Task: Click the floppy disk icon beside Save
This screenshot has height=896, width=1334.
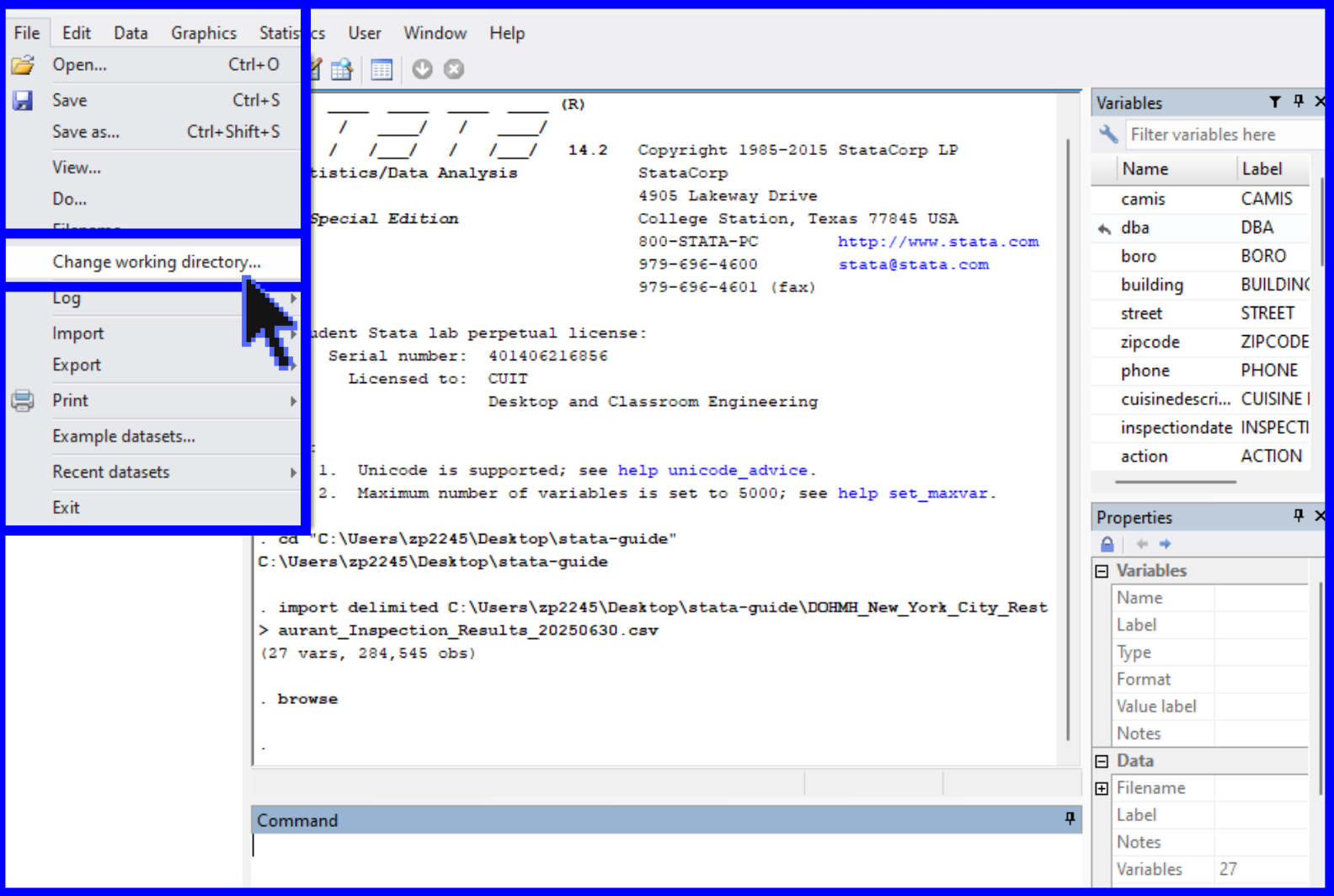Action: pyautogui.click(x=23, y=101)
